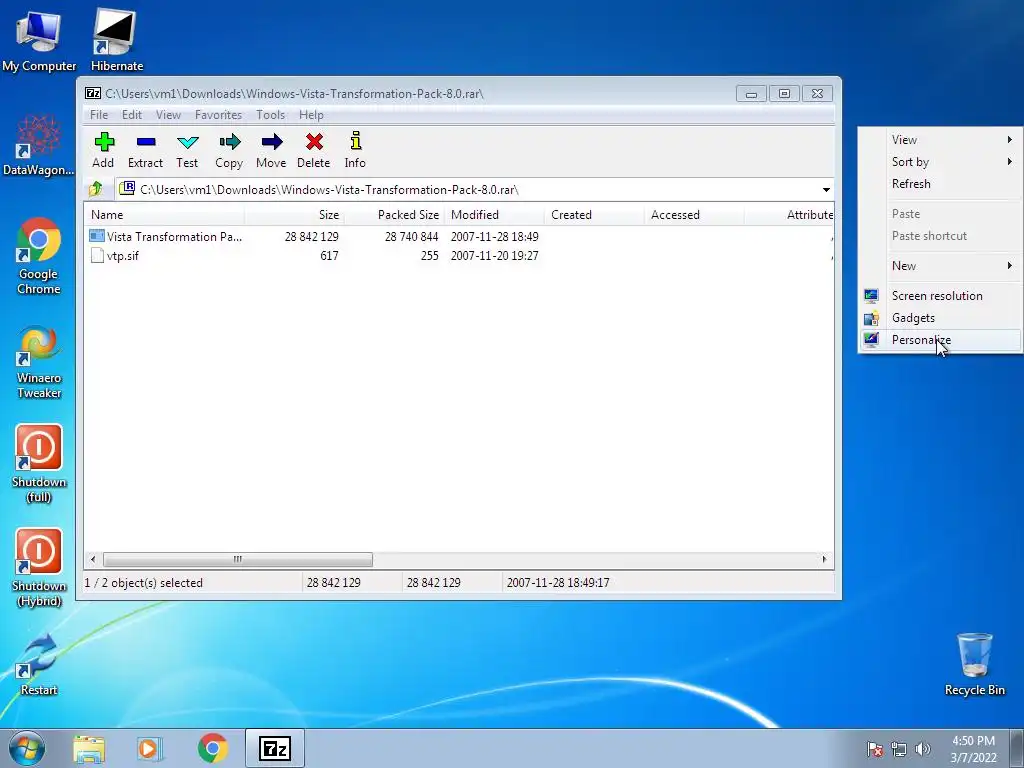Click the '1 / 2 object(s) selected' status text
Image resolution: width=1024 pixels, height=768 pixels.
pos(144,583)
